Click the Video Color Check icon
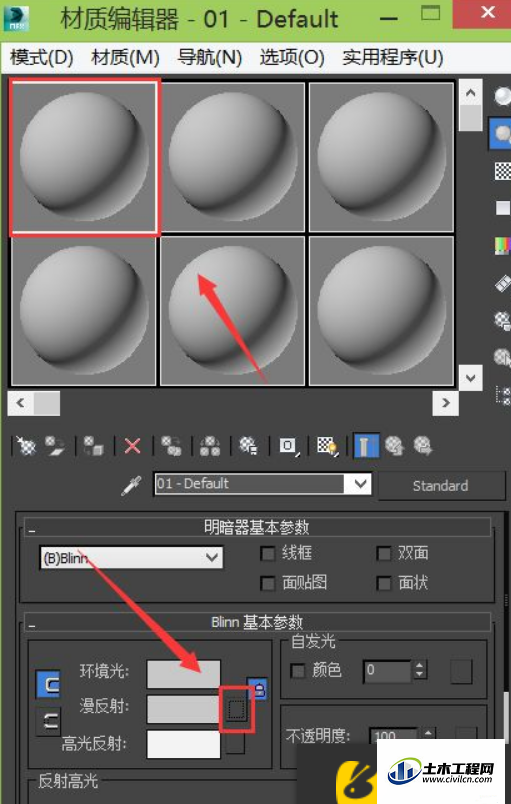 click(x=502, y=245)
